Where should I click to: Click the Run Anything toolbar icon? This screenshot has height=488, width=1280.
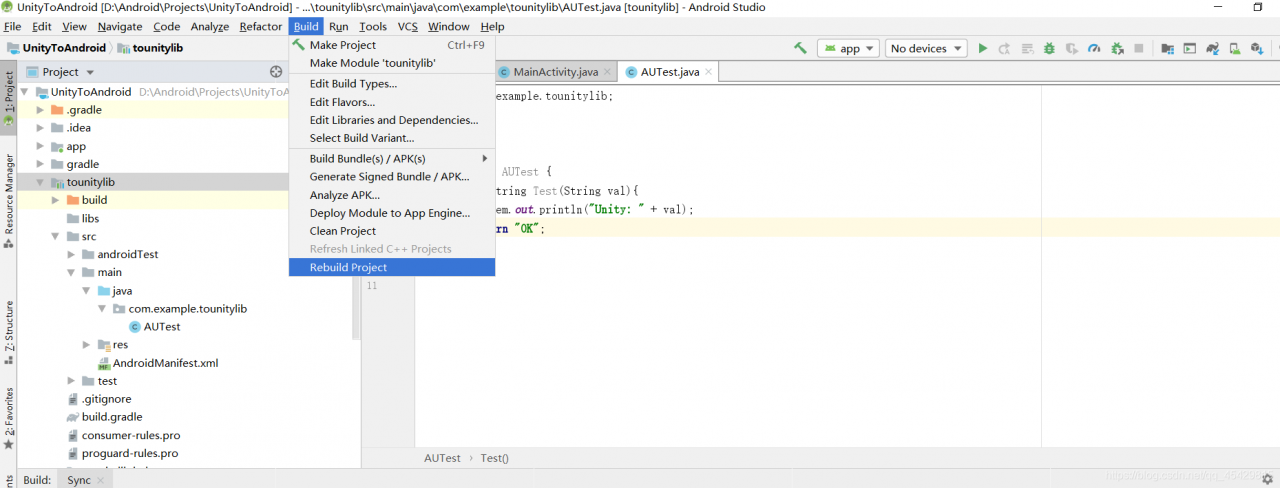click(x=1190, y=48)
